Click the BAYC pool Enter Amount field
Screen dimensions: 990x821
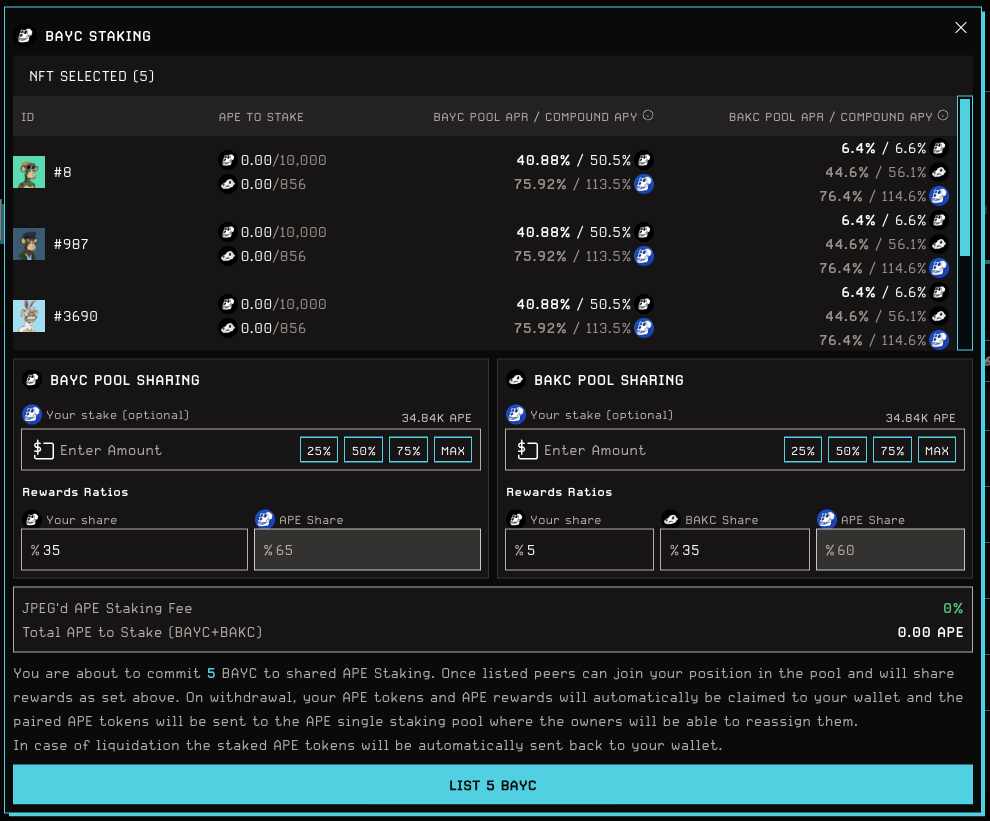point(170,450)
